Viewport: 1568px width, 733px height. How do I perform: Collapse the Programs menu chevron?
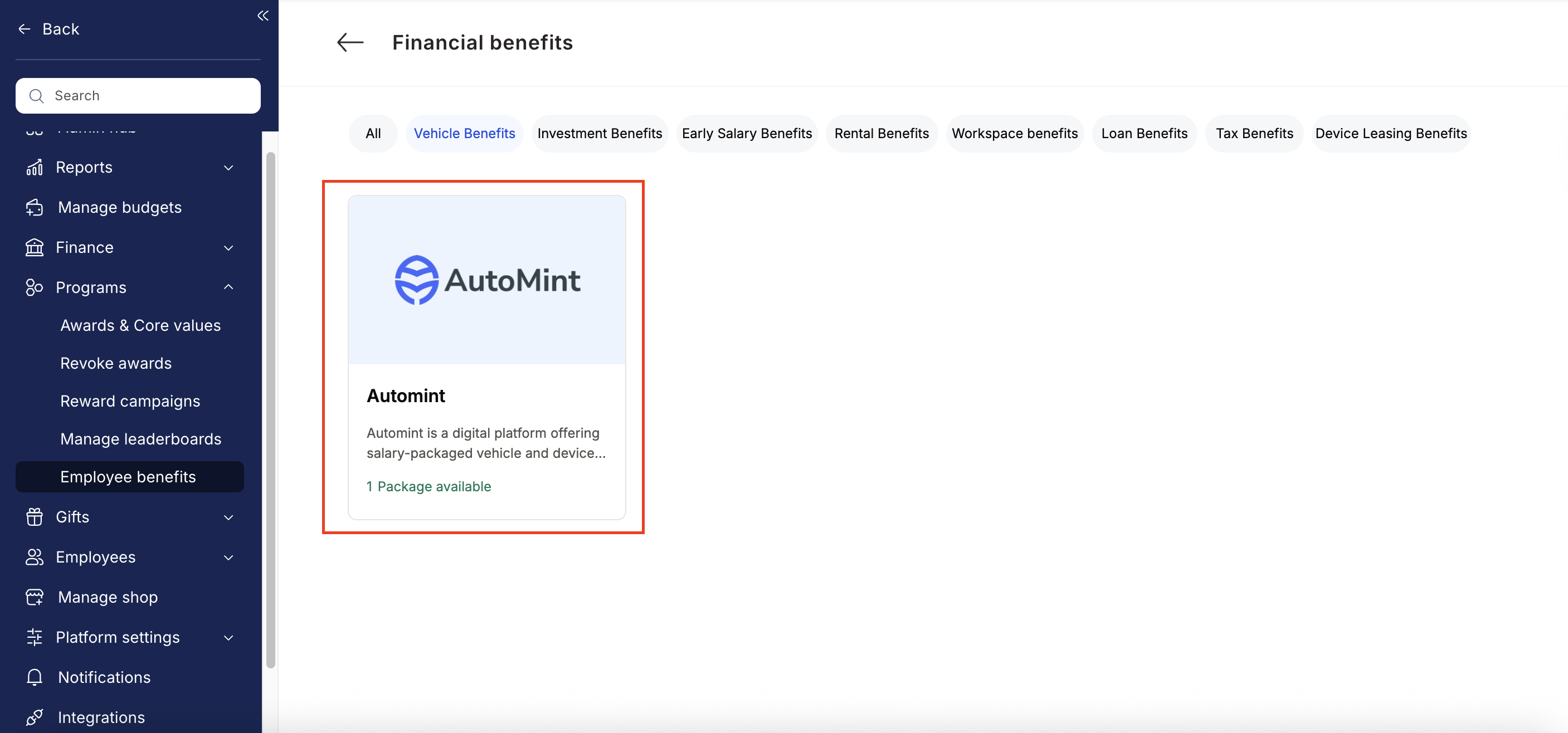(x=229, y=287)
